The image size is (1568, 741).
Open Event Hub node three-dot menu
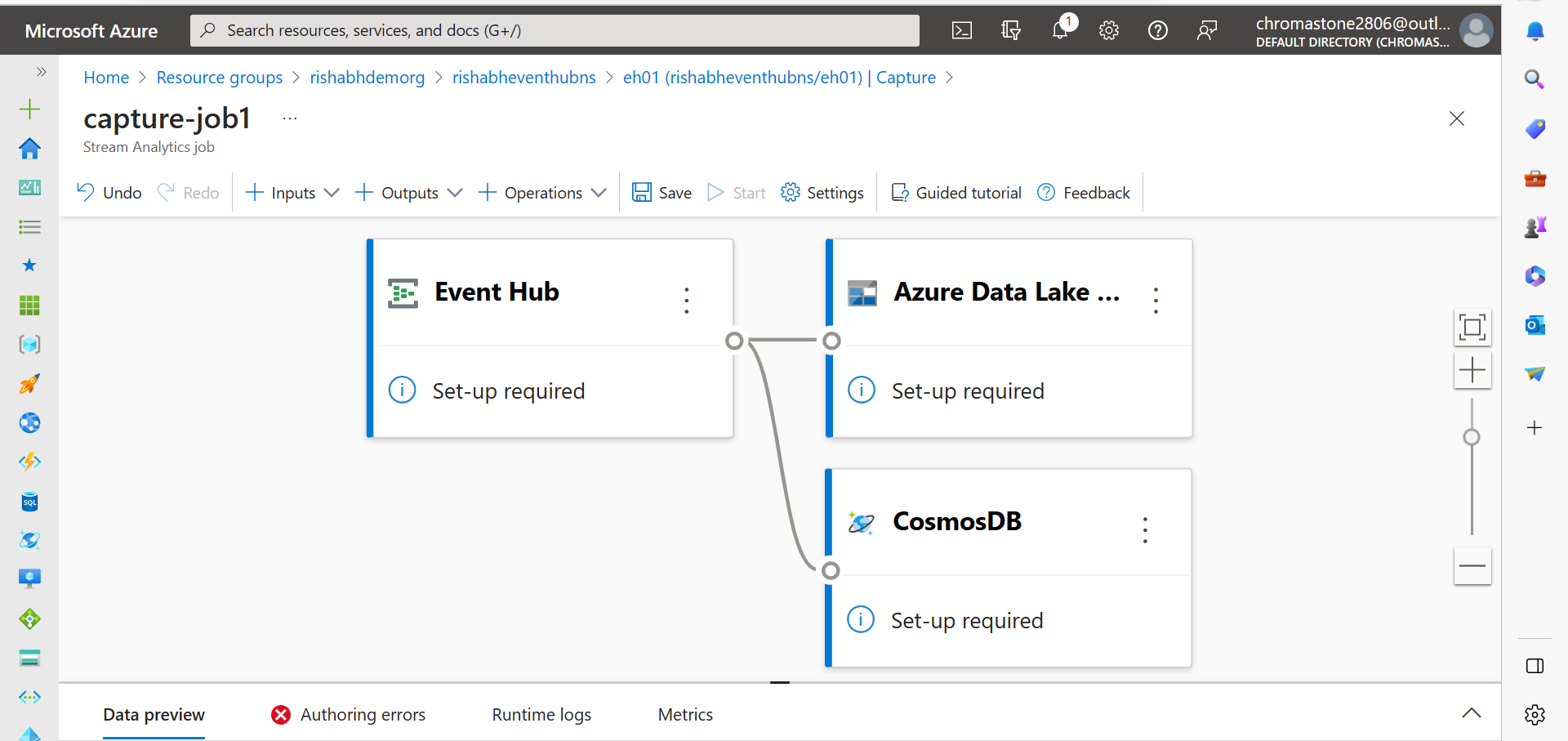pyautogui.click(x=686, y=300)
